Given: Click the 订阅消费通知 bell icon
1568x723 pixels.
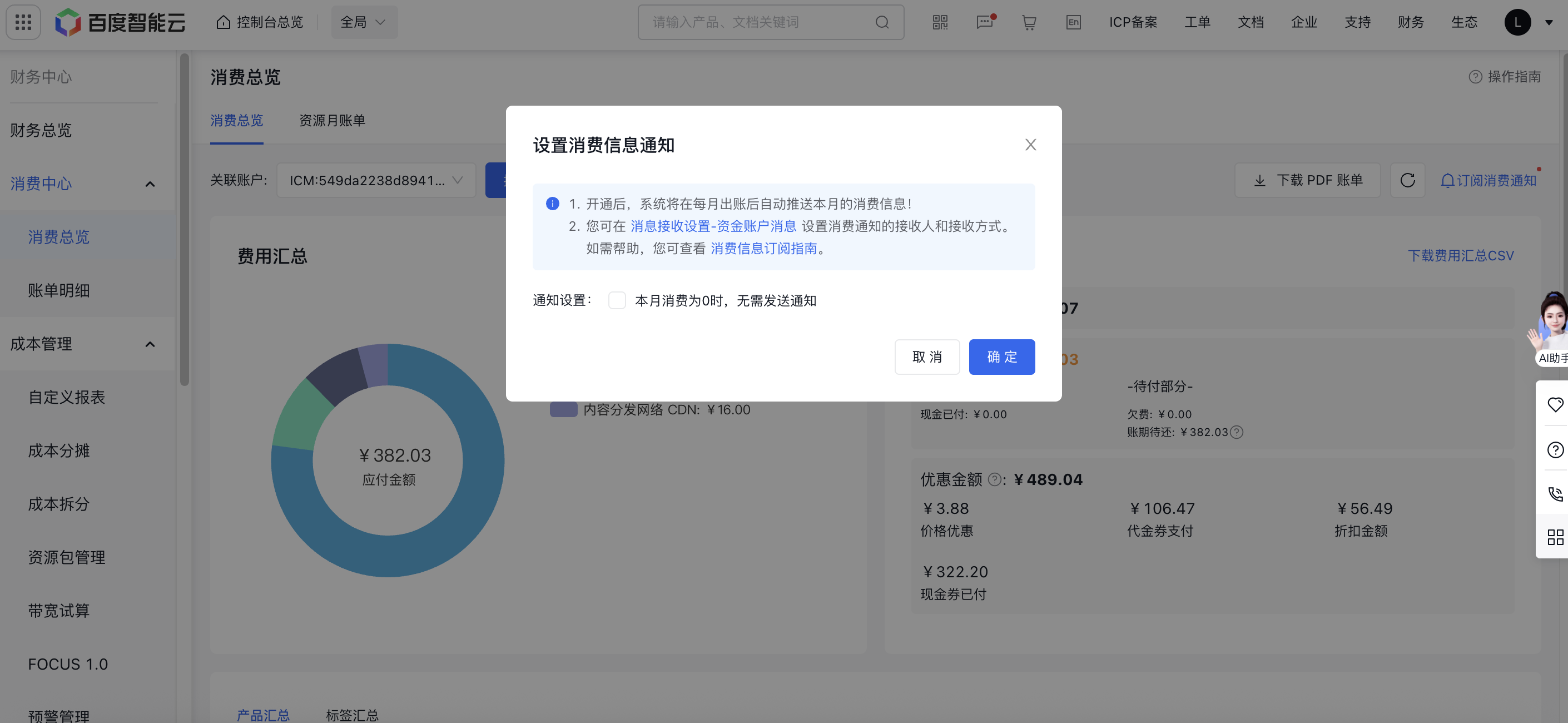Looking at the screenshot, I should tap(1447, 180).
